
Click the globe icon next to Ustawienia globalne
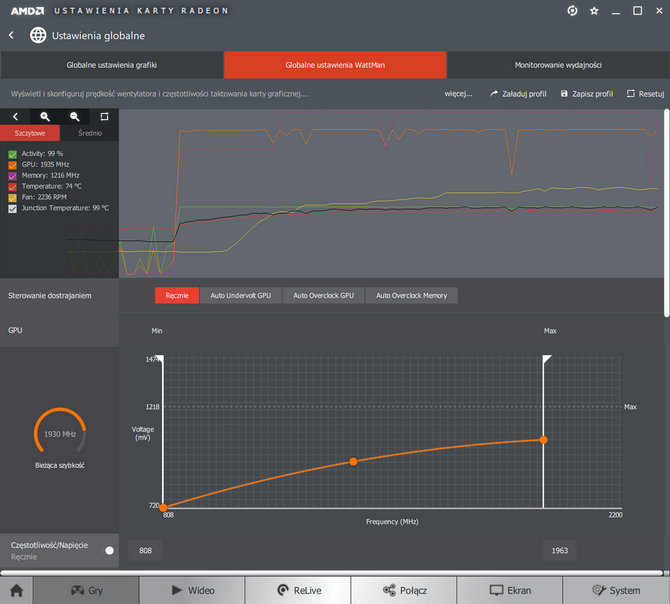click(38, 35)
